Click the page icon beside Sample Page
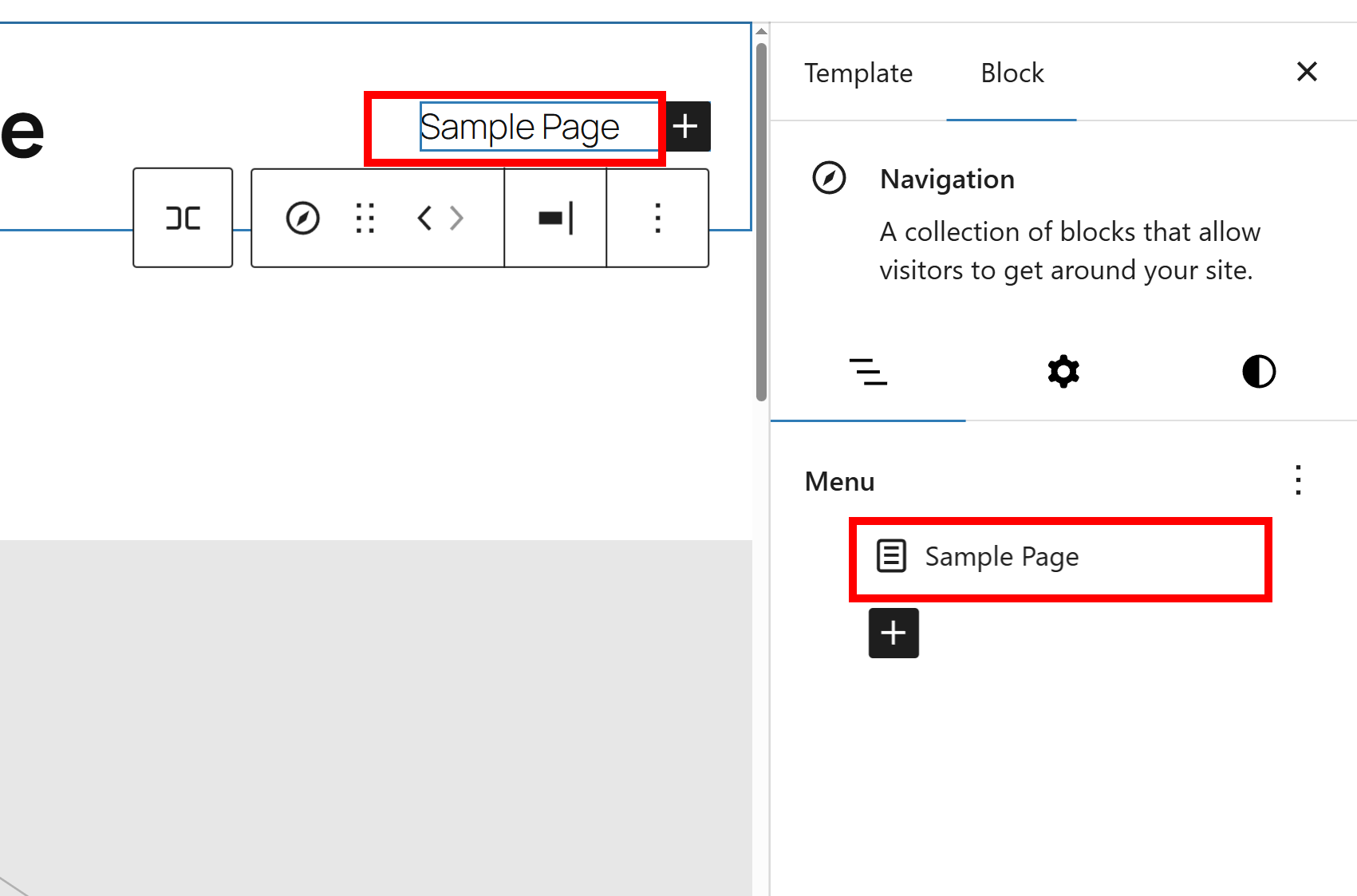The width and height of the screenshot is (1357, 896). 891,556
